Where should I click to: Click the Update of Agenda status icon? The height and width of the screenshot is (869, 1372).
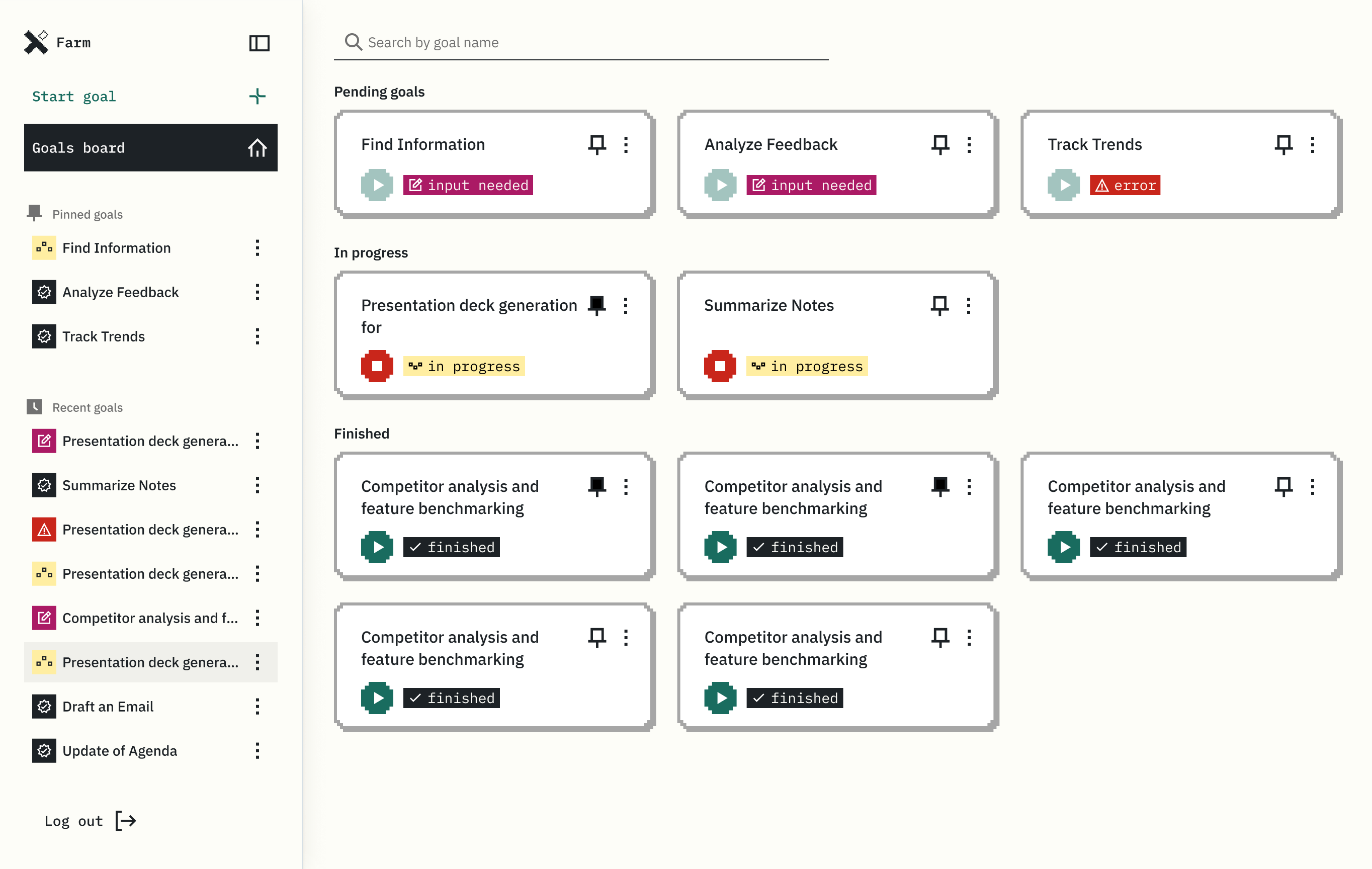click(44, 751)
